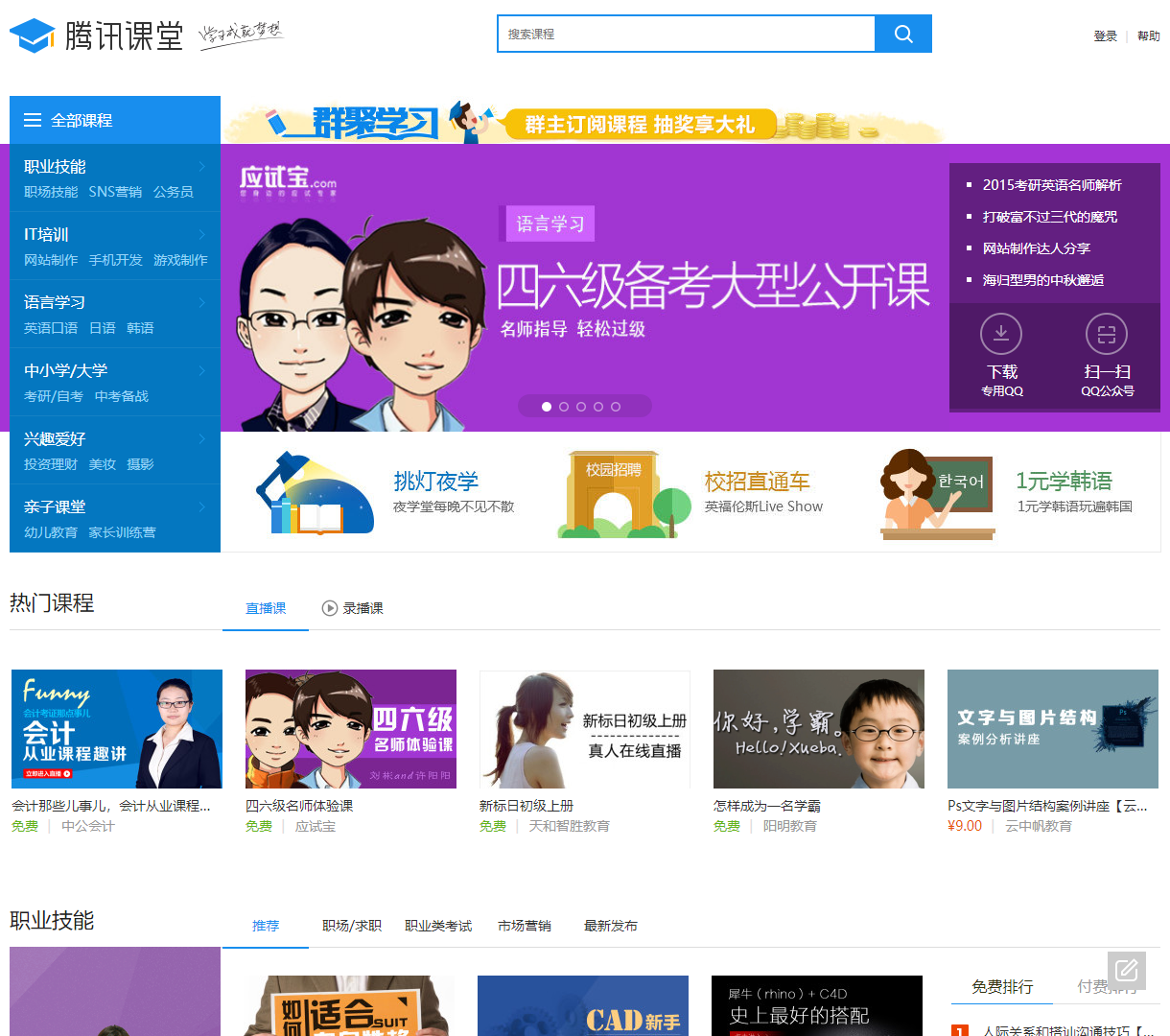Click the 下载专用QQ download icon
1170x1036 pixels.
pyautogui.click(x=1001, y=334)
